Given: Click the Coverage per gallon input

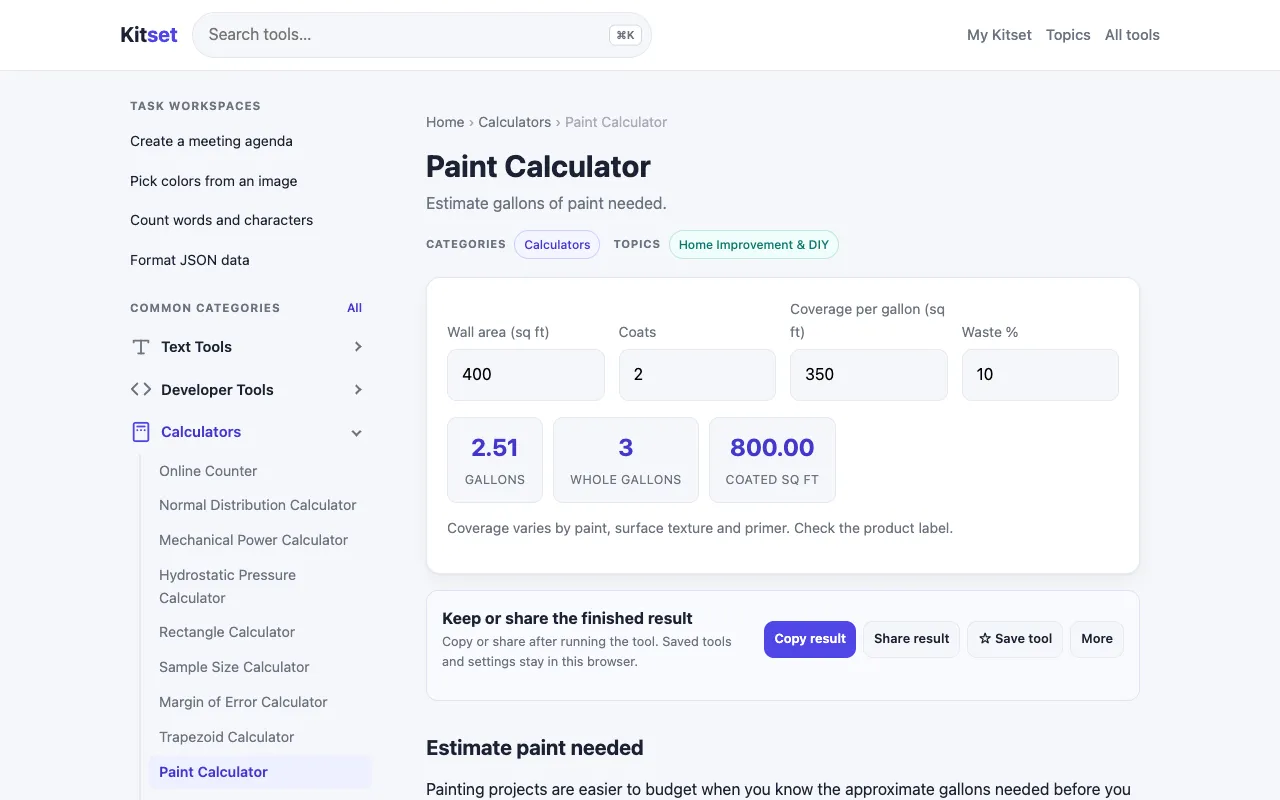Looking at the screenshot, I should (869, 375).
